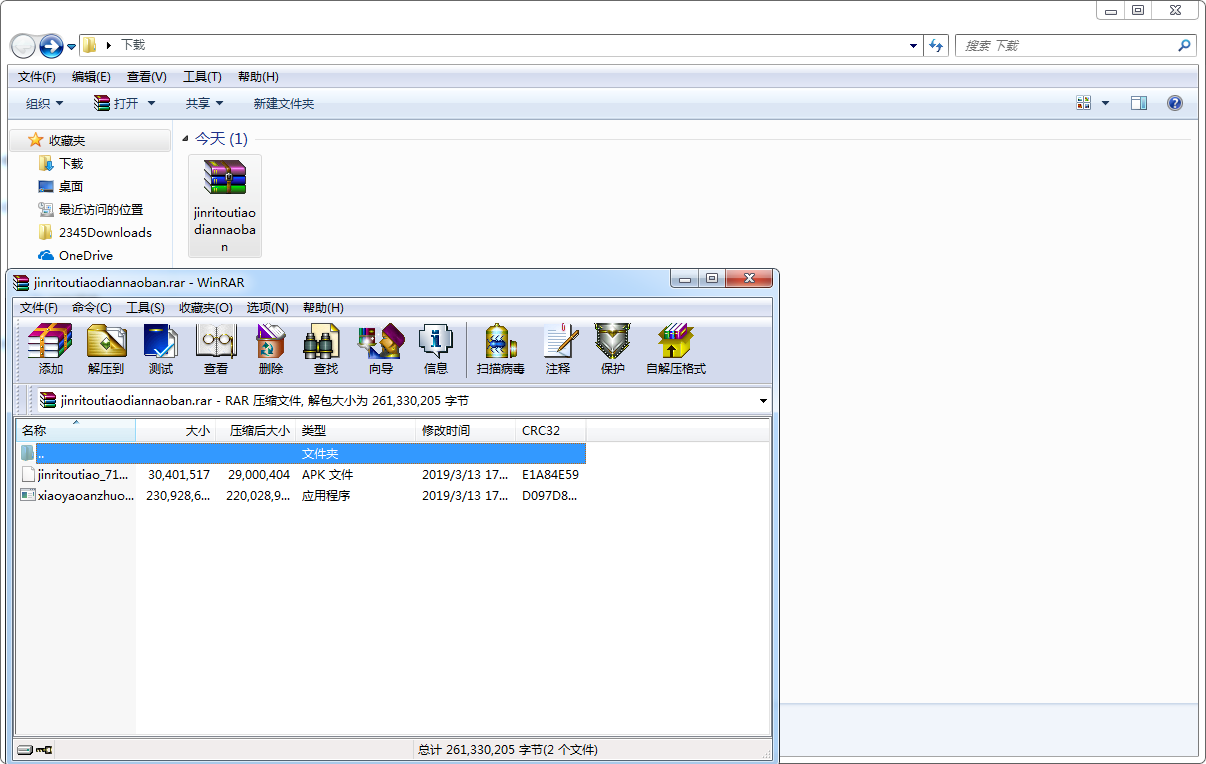Open 下載 in the favorites sidebar
1206x764 pixels.
(x=61, y=164)
